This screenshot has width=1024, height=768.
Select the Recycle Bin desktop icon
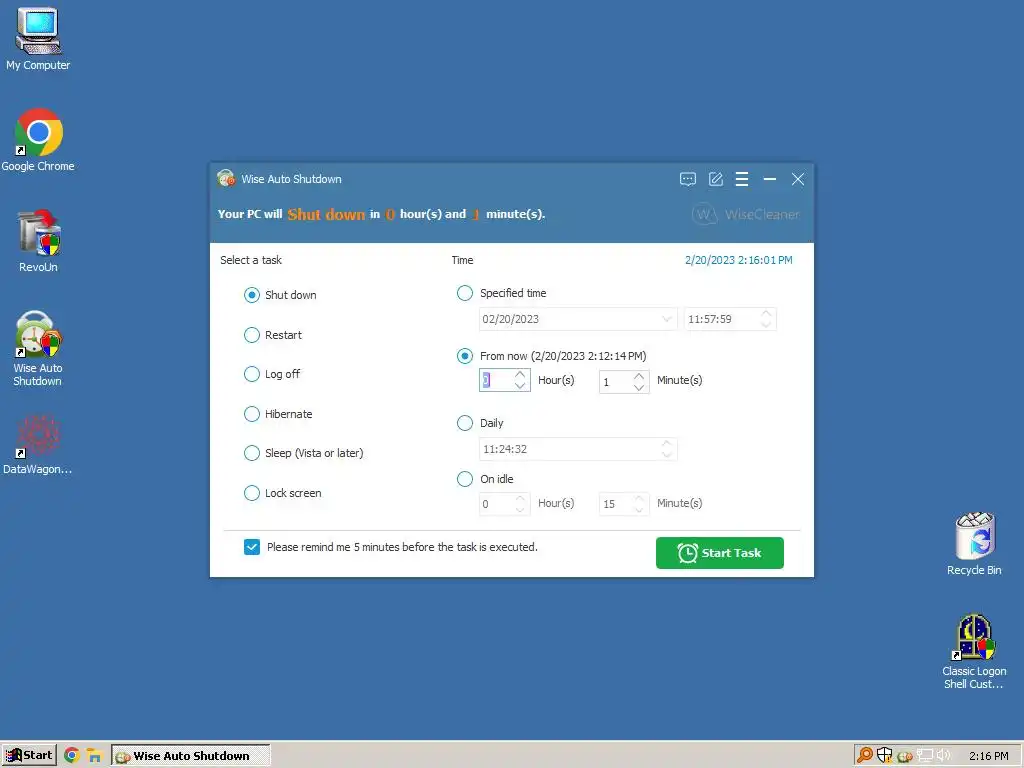tap(974, 544)
